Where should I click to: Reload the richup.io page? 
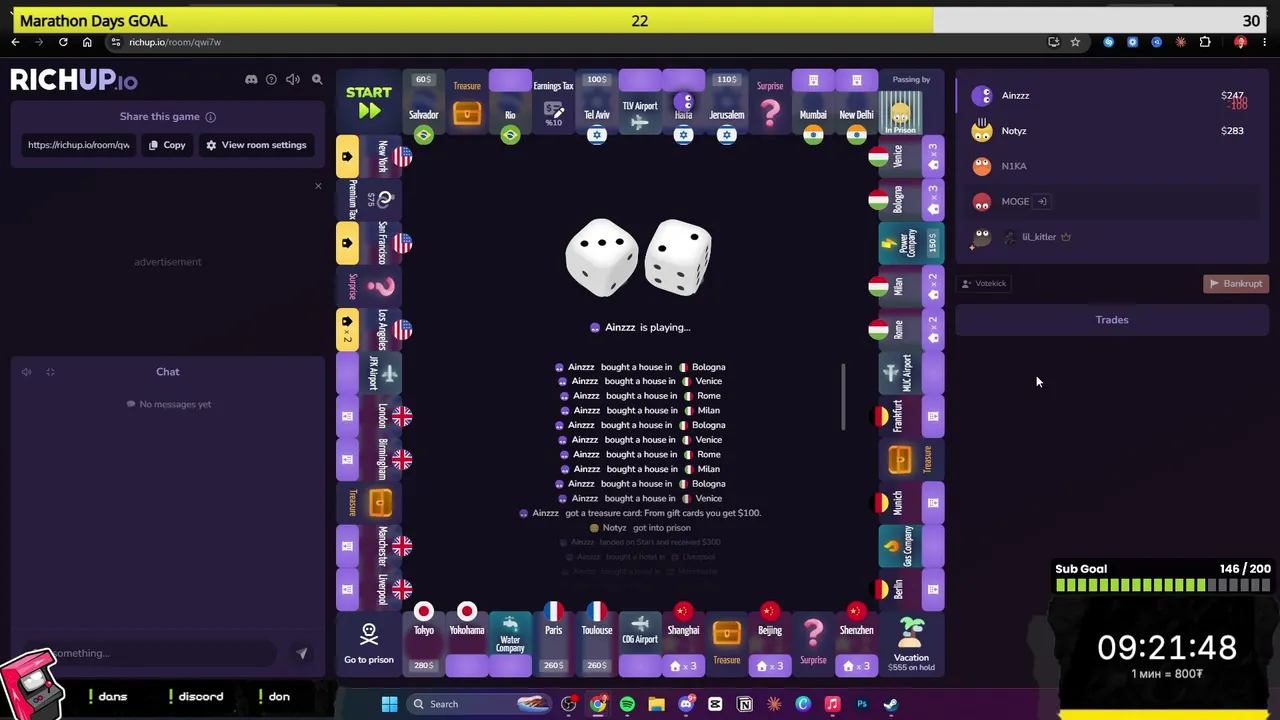[63, 42]
